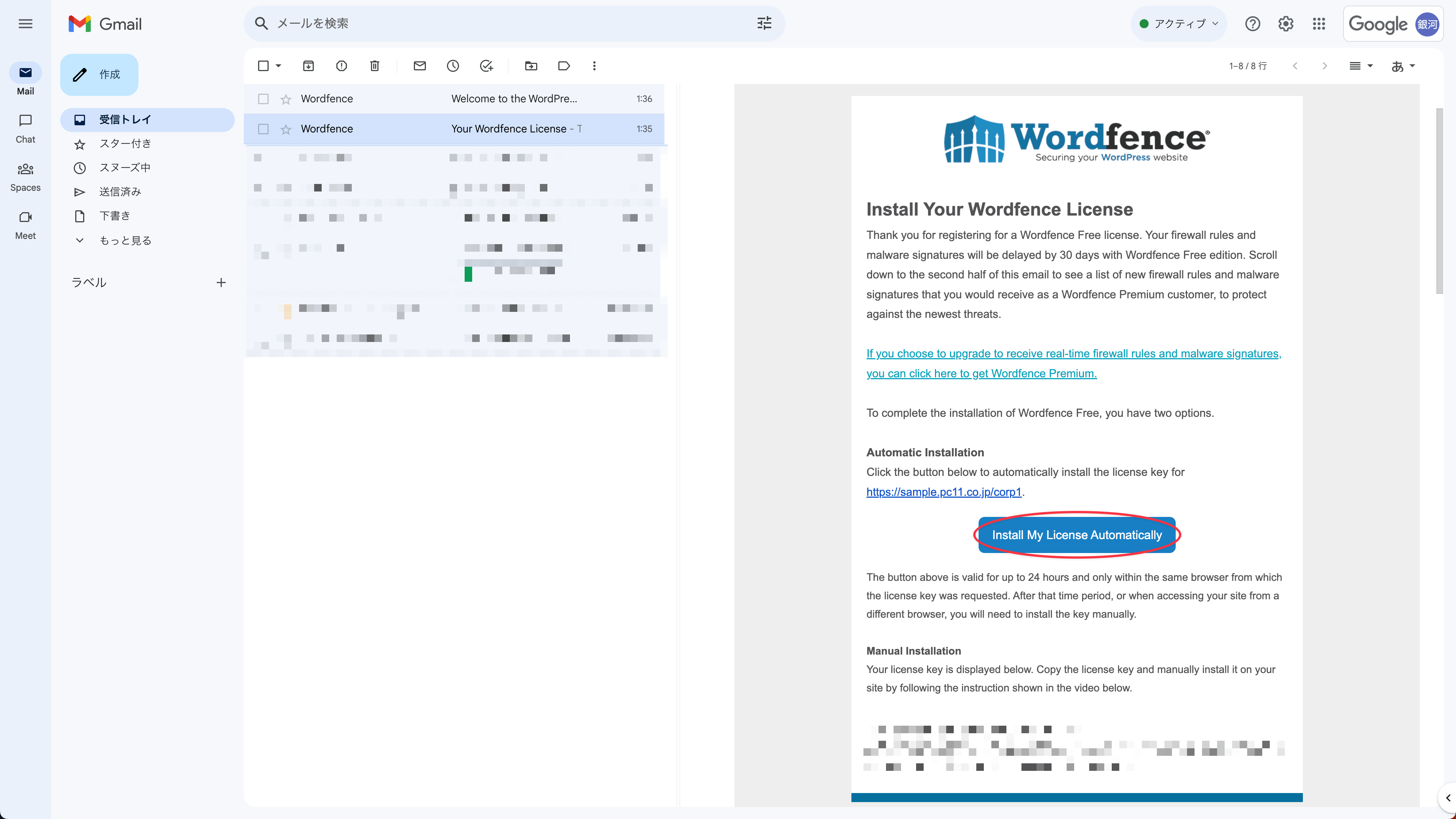Star the Your Wordfence License email
This screenshot has height=819, width=1456.
286,129
